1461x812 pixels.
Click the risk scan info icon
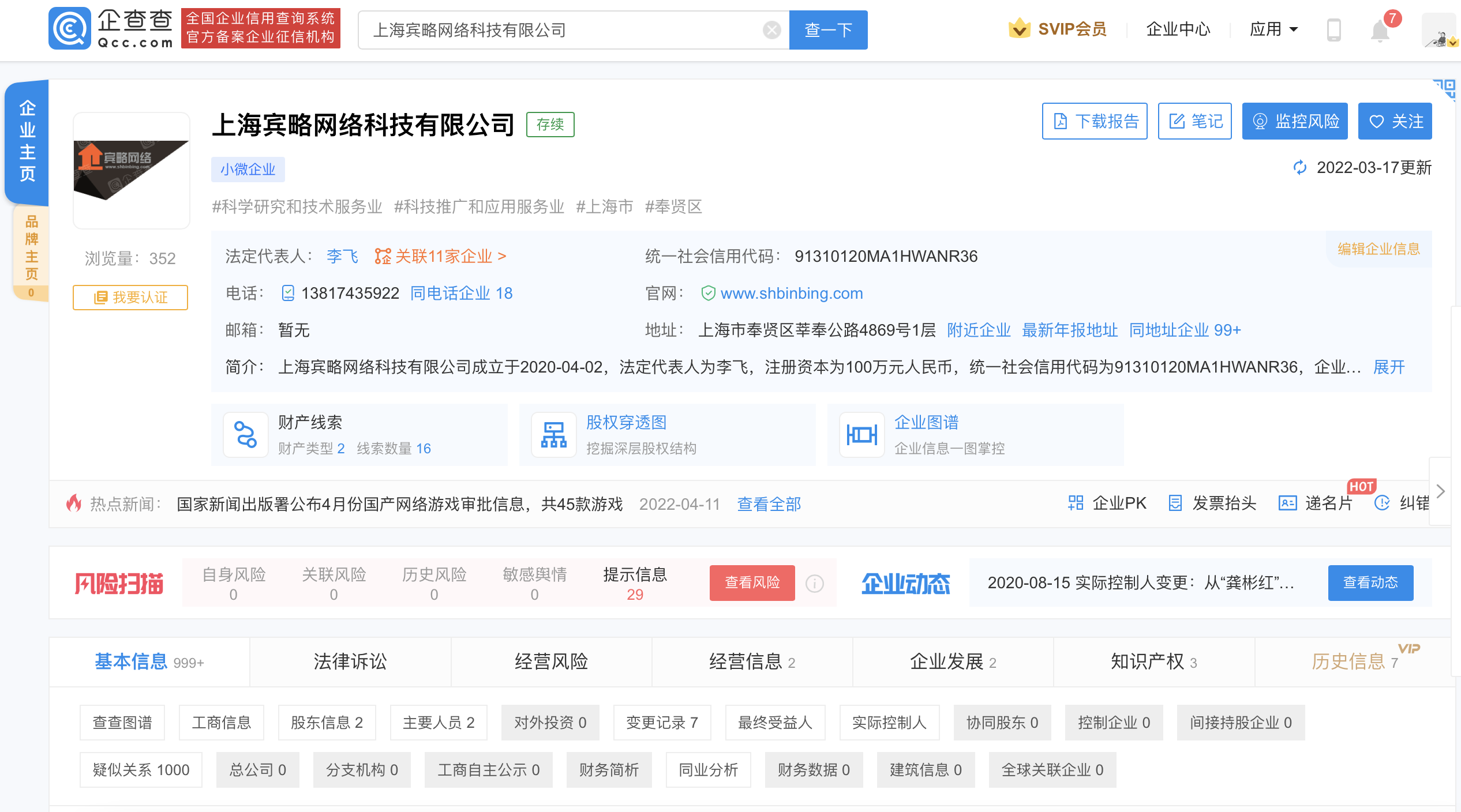[x=815, y=584]
